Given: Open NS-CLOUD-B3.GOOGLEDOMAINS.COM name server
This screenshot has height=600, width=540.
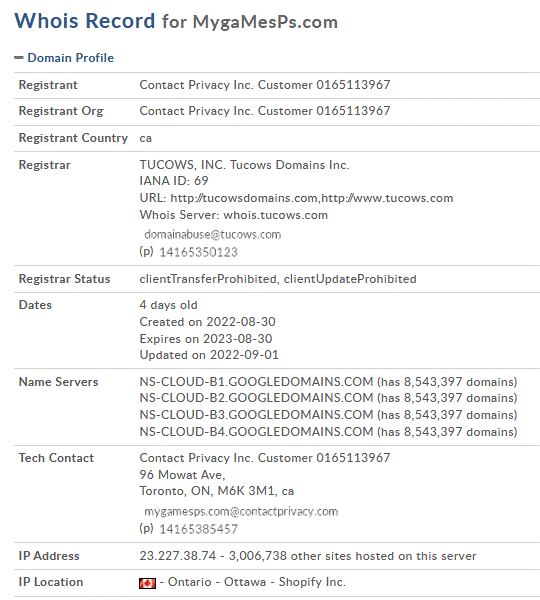Looking at the screenshot, I should pyautogui.click(x=256, y=415).
